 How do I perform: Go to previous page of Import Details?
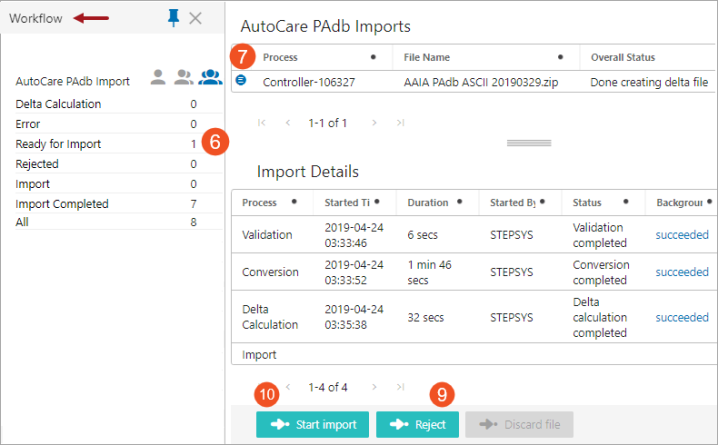coord(288,387)
